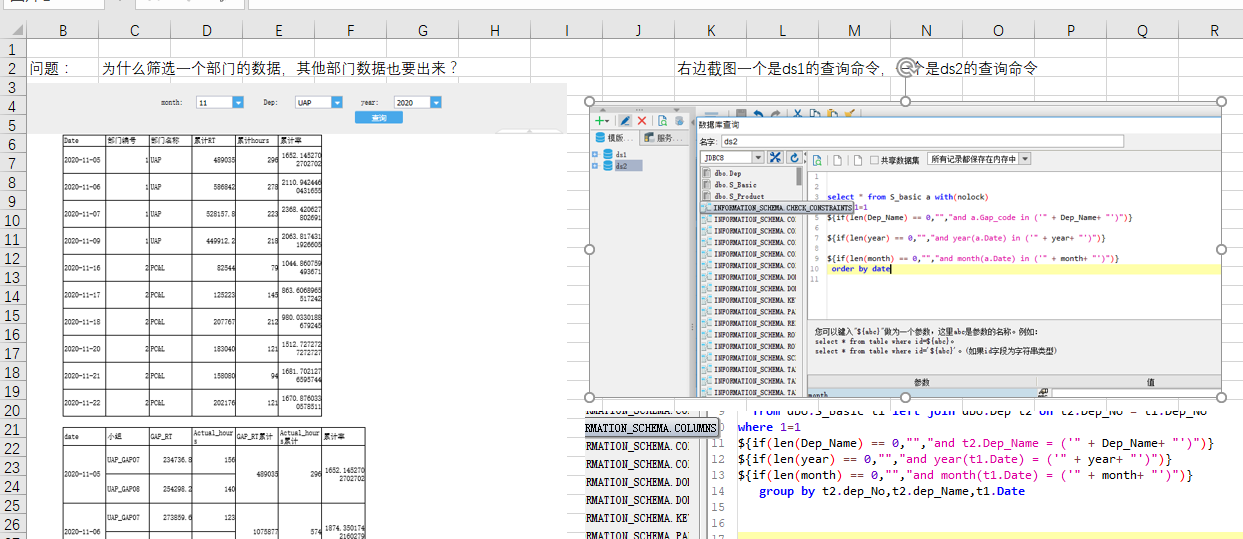The width and height of the screenshot is (1243, 539).
Task: Click the 'group by t2.dep_No' SQL line
Action: click(x=891, y=491)
